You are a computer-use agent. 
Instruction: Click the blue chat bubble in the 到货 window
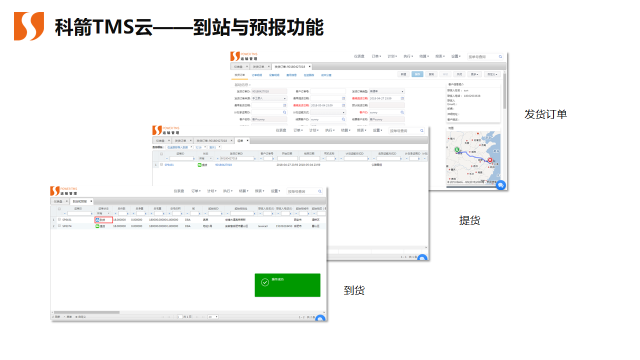pyautogui.click(x=320, y=319)
